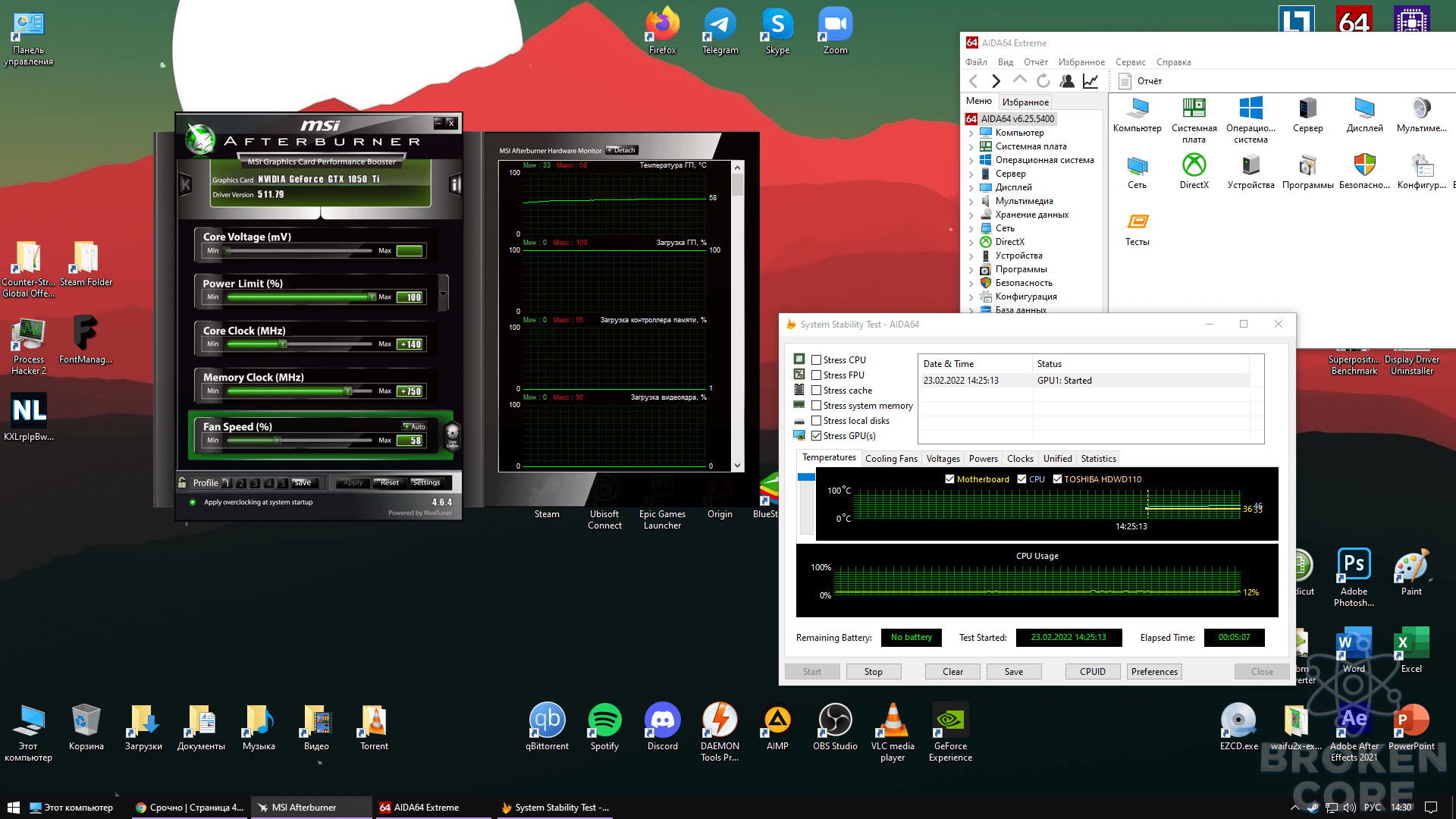Click Stop button in Stability Test
Viewport: 1456px width, 819px height.
(873, 672)
